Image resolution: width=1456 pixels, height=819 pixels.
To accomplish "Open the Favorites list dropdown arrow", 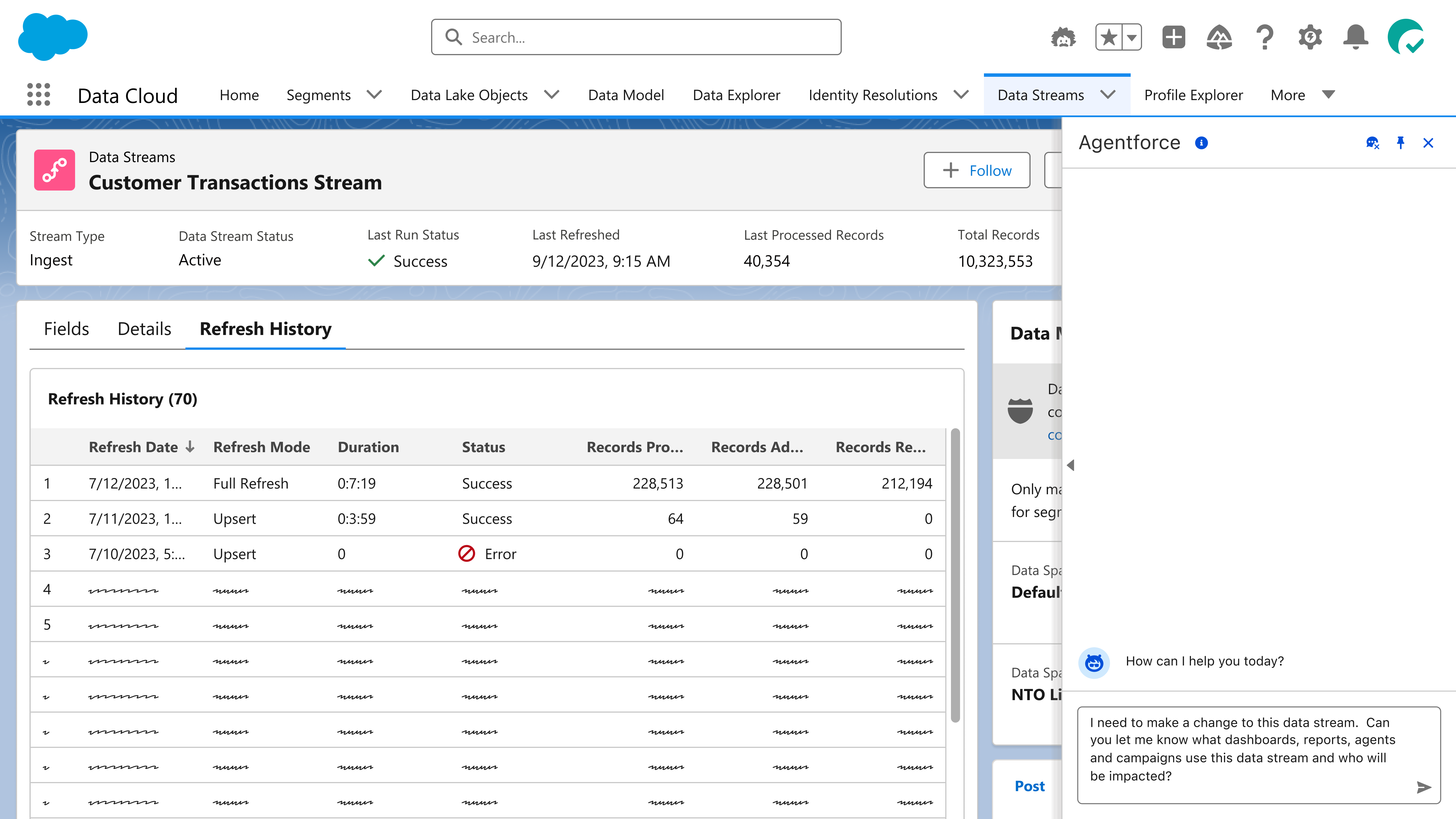I will [1132, 37].
